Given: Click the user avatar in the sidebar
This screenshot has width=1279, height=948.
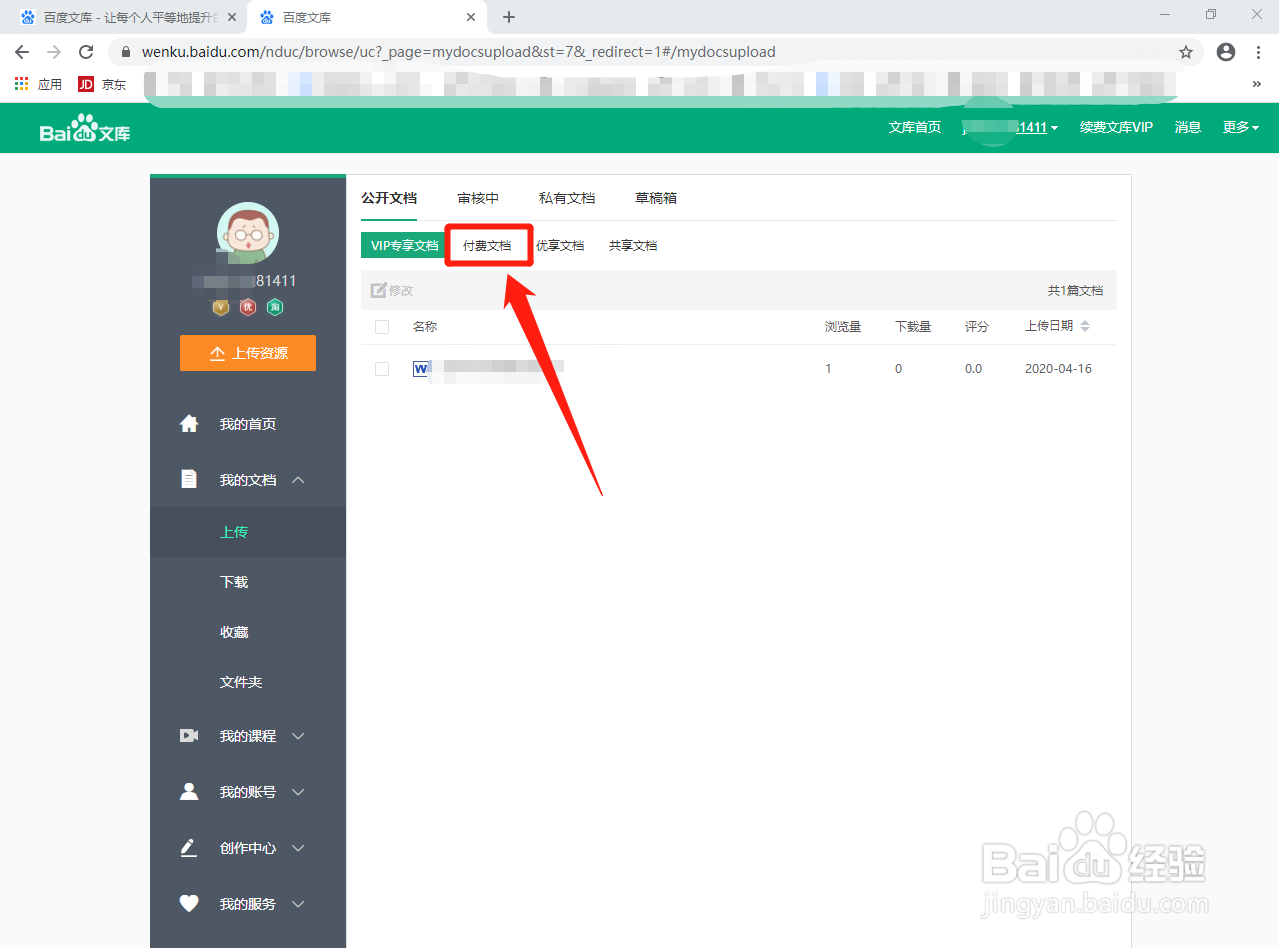Looking at the screenshot, I should 247,235.
